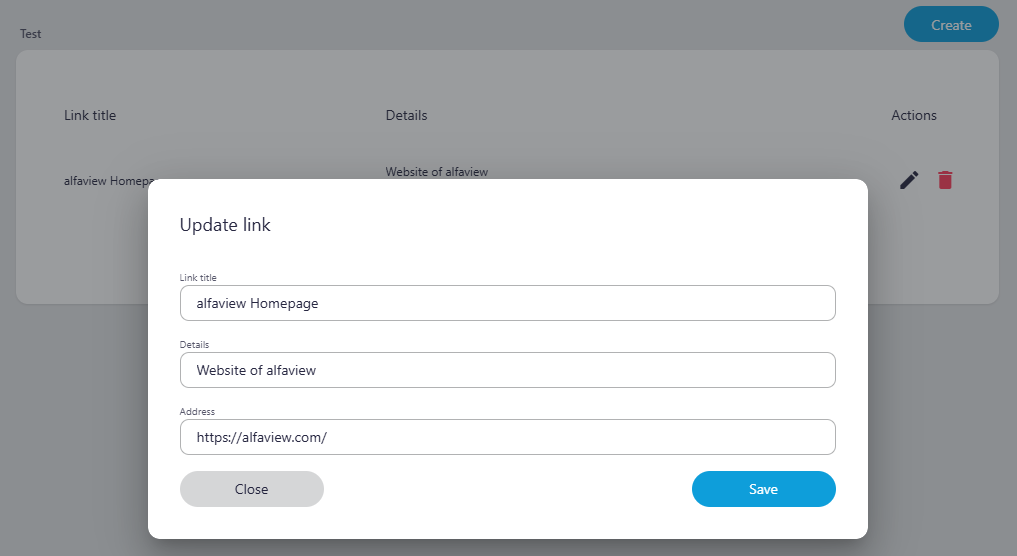Screen dimensions: 1017x556
Task: Click the Actions column header
Action: pyautogui.click(x=913, y=115)
